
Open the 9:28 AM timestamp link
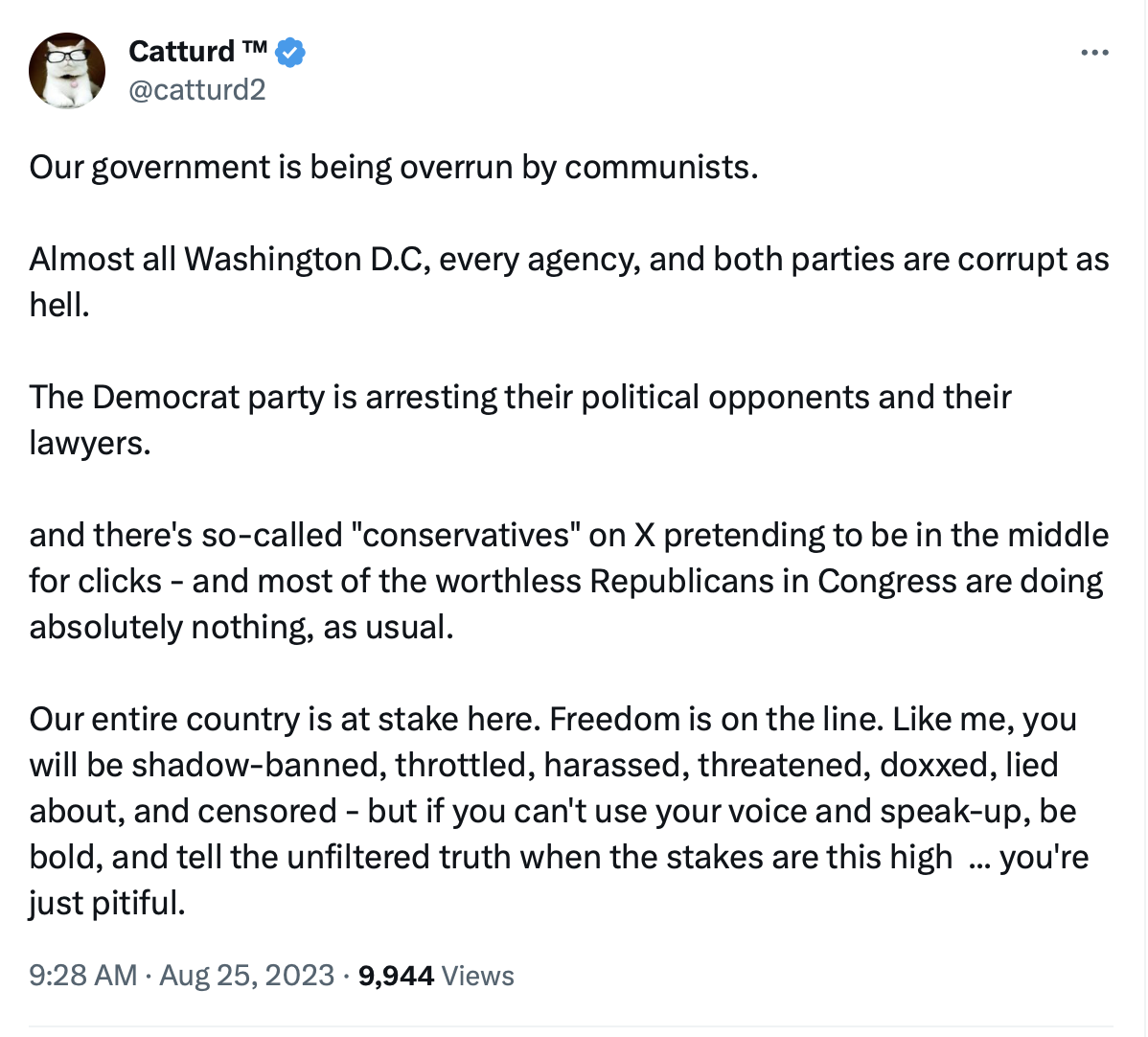click(83, 976)
